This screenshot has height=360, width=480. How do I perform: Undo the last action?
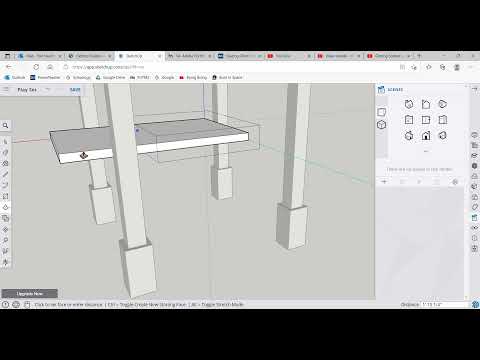[48, 89]
